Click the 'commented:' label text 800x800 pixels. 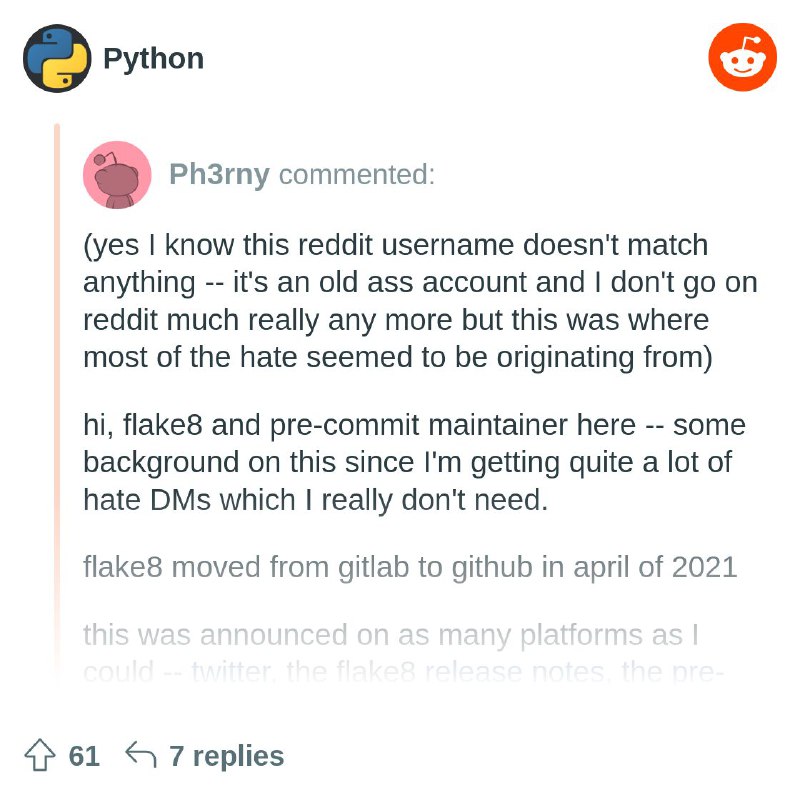pos(357,174)
